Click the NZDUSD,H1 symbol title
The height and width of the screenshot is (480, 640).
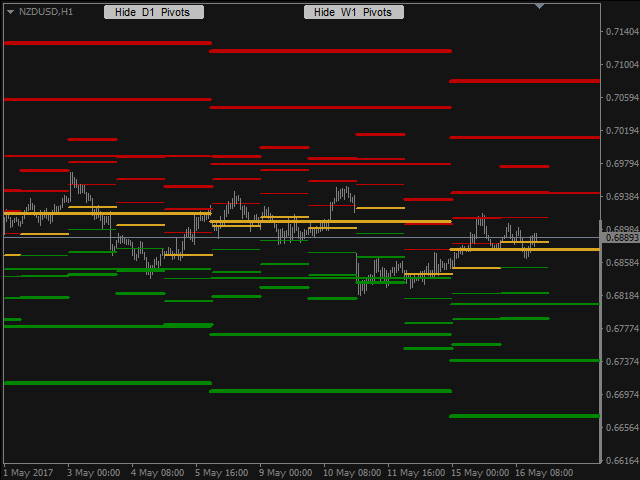[46, 12]
